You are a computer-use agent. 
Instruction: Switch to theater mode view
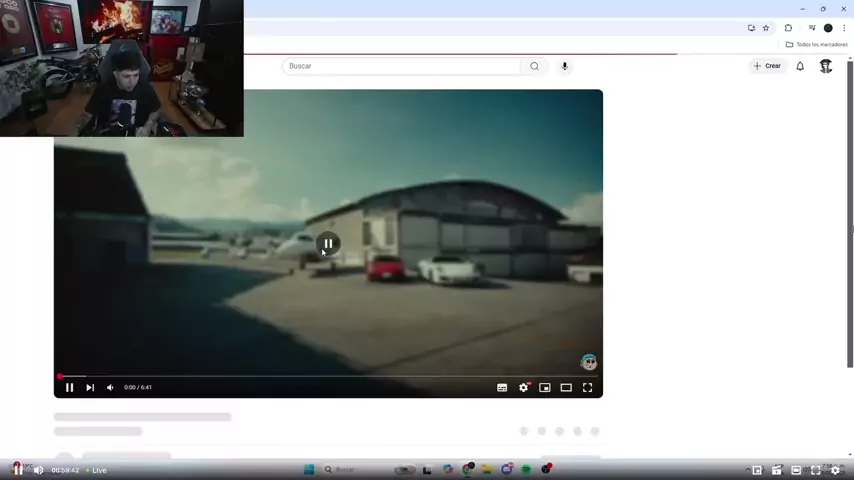[566, 387]
